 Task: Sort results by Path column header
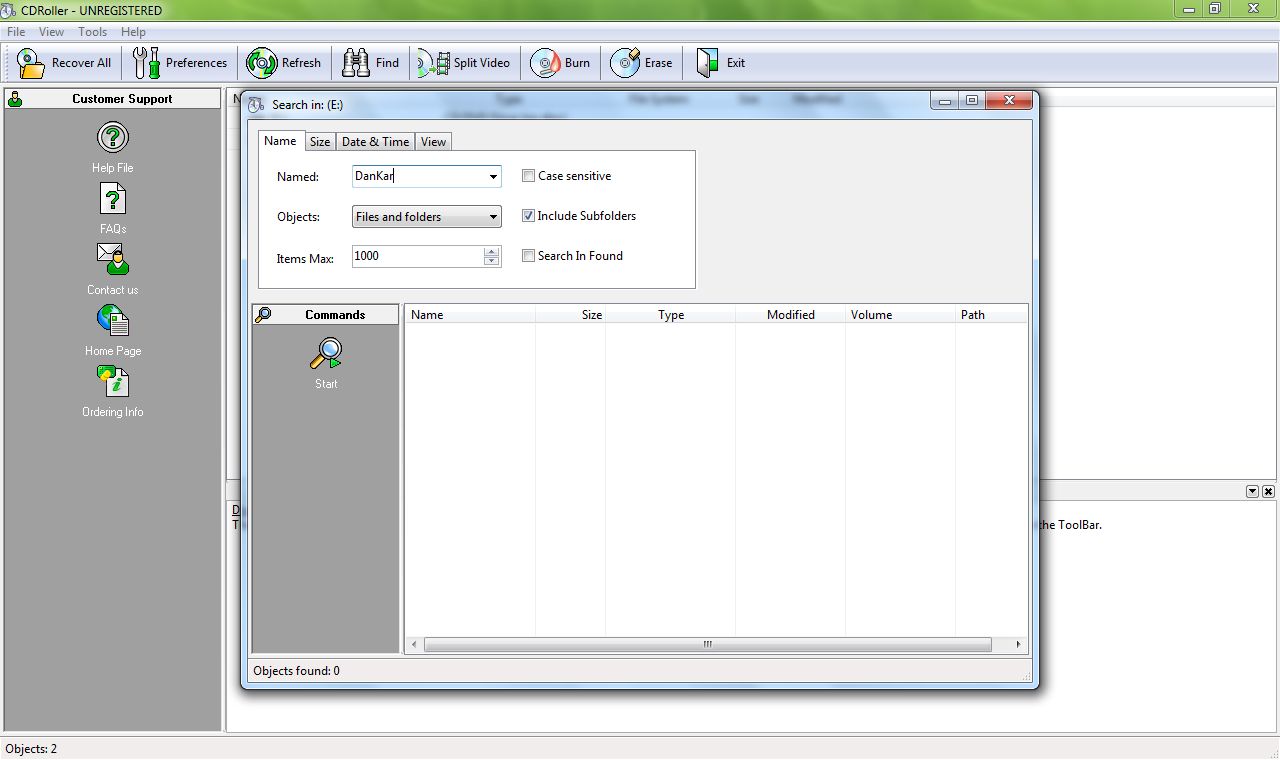coord(991,314)
